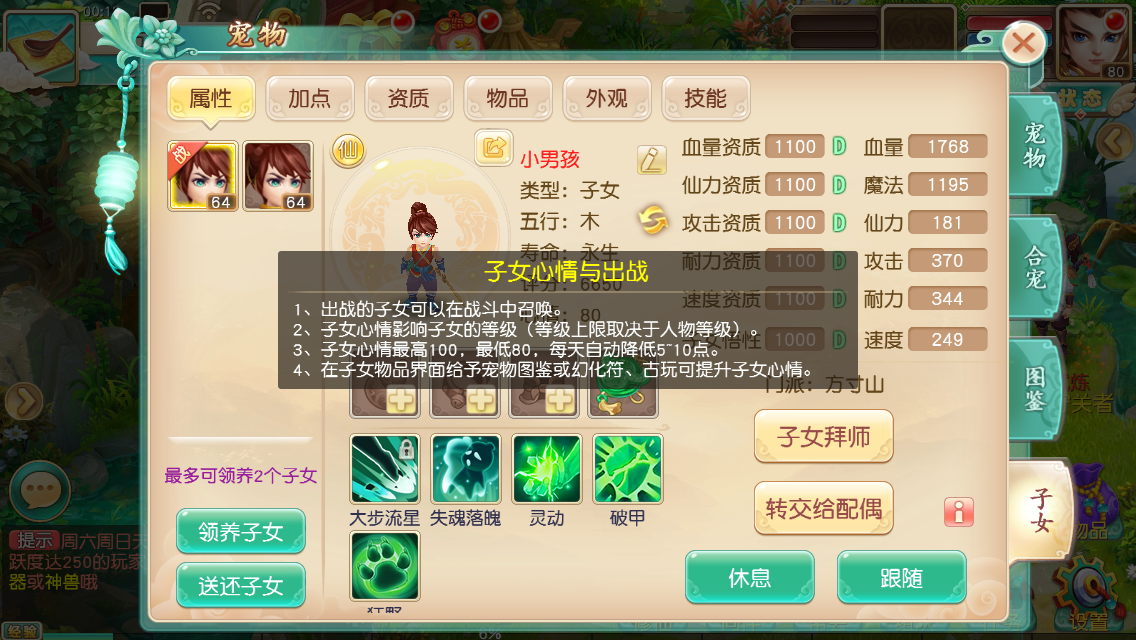Toggle 跟随 follow mode
The height and width of the screenshot is (640, 1136).
[x=901, y=577]
